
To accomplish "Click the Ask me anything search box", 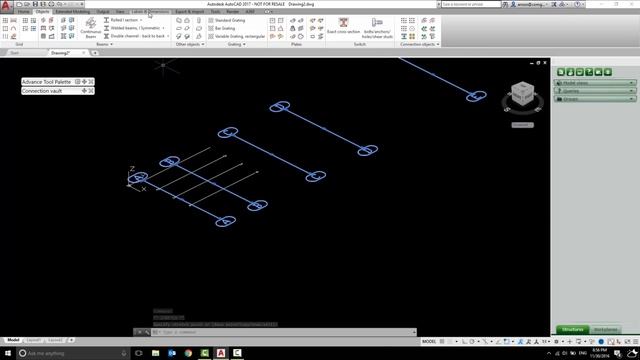I will click(73, 353).
